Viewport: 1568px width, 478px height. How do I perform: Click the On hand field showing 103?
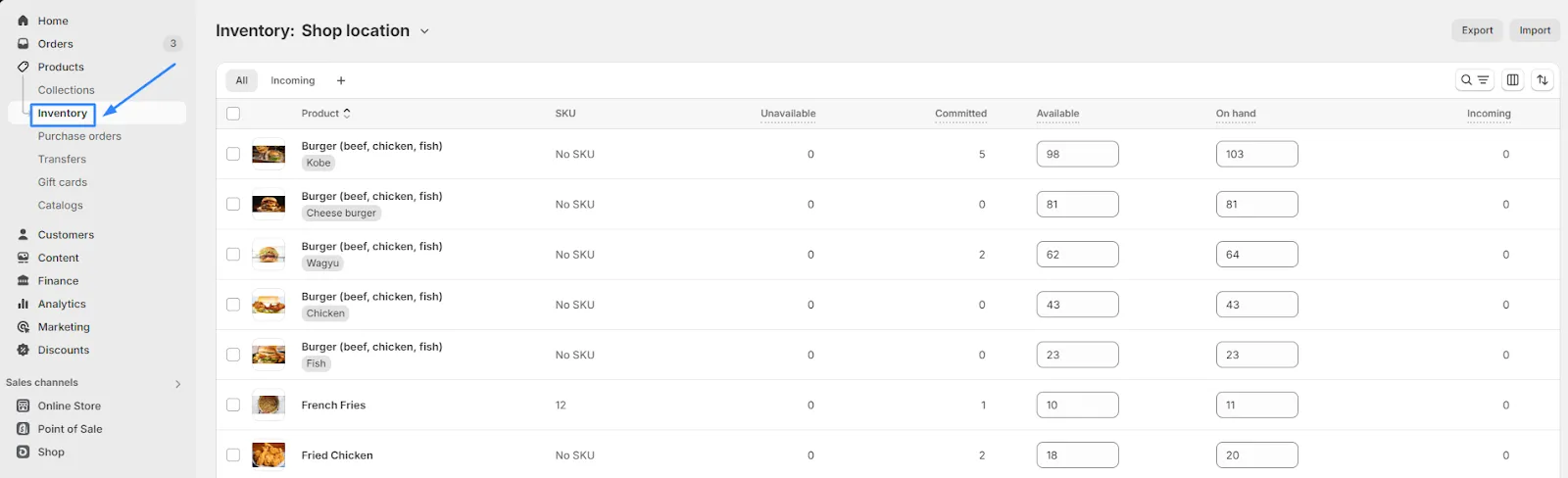pyautogui.click(x=1256, y=154)
